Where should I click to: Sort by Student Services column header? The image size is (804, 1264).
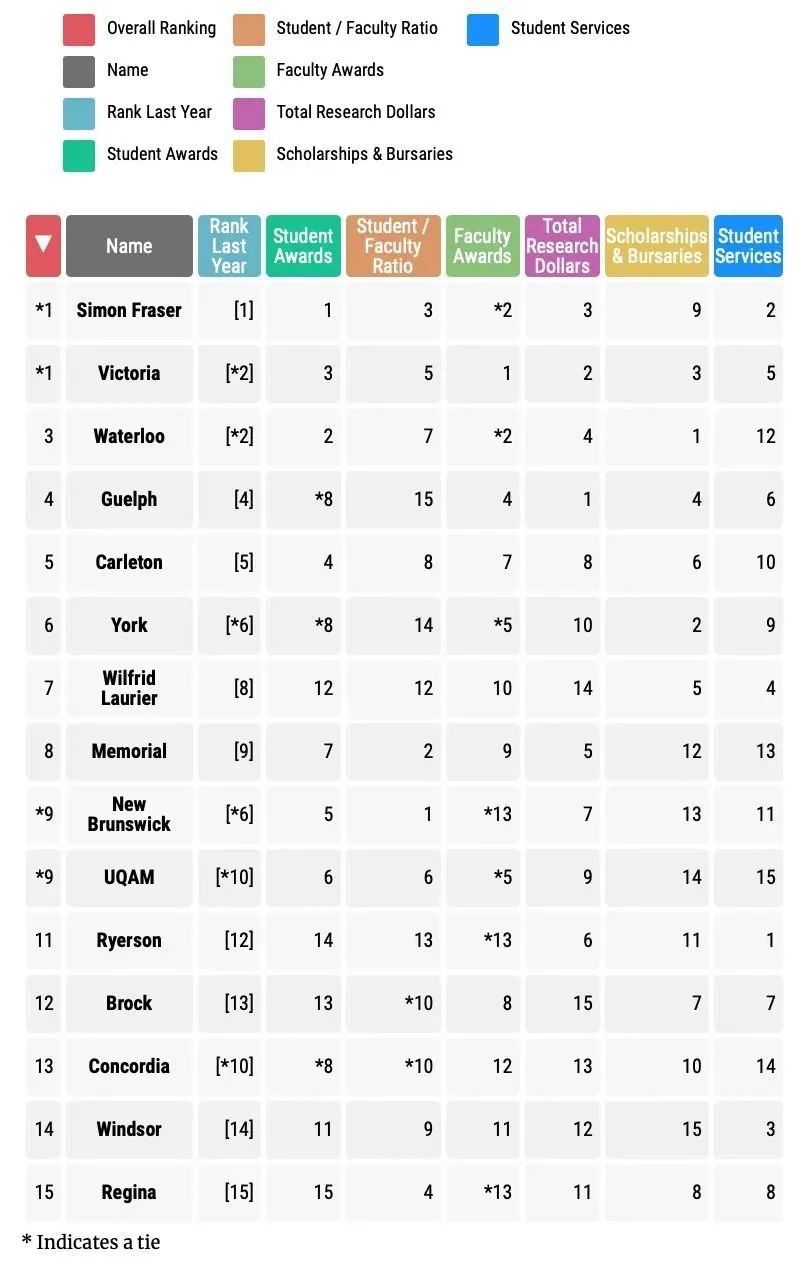click(x=748, y=246)
